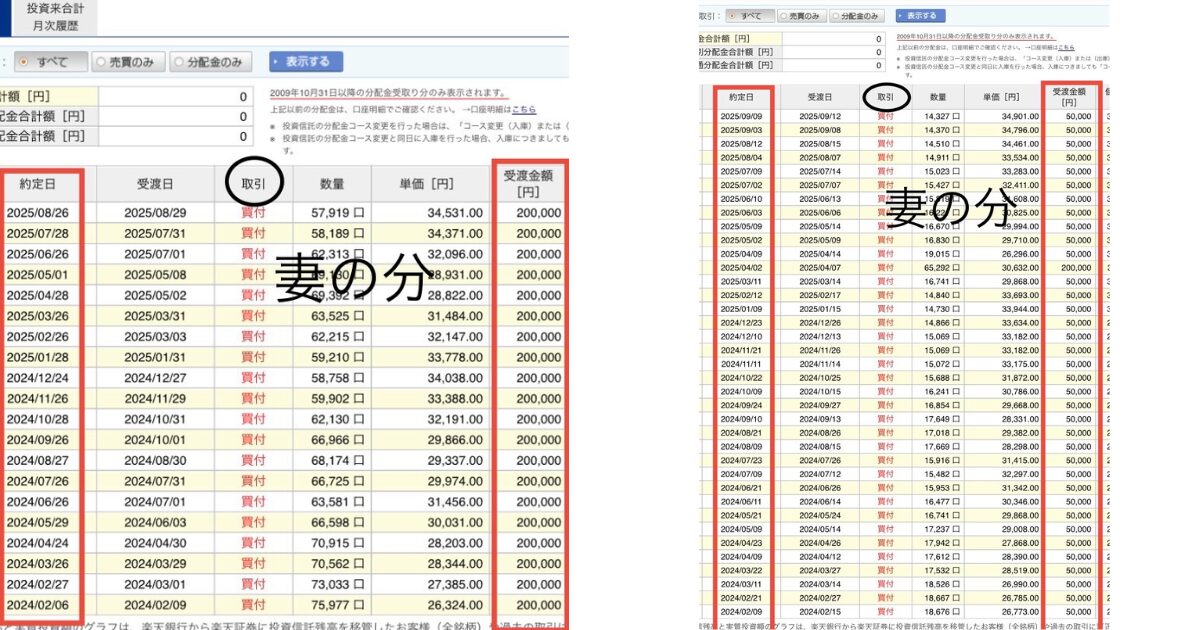This screenshot has width=1200, height=630.
Task: Click 約定日 column header in left table
Action: (43, 184)
